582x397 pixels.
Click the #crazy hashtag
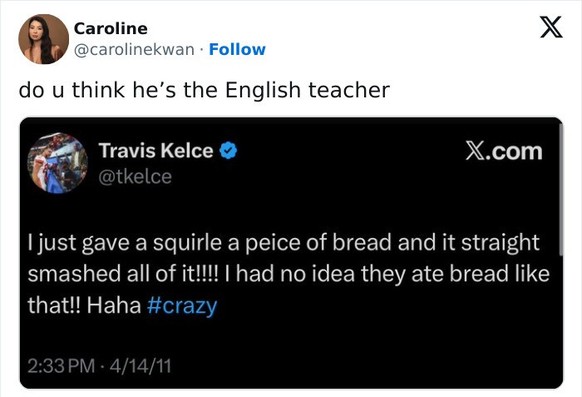[182, 306]
